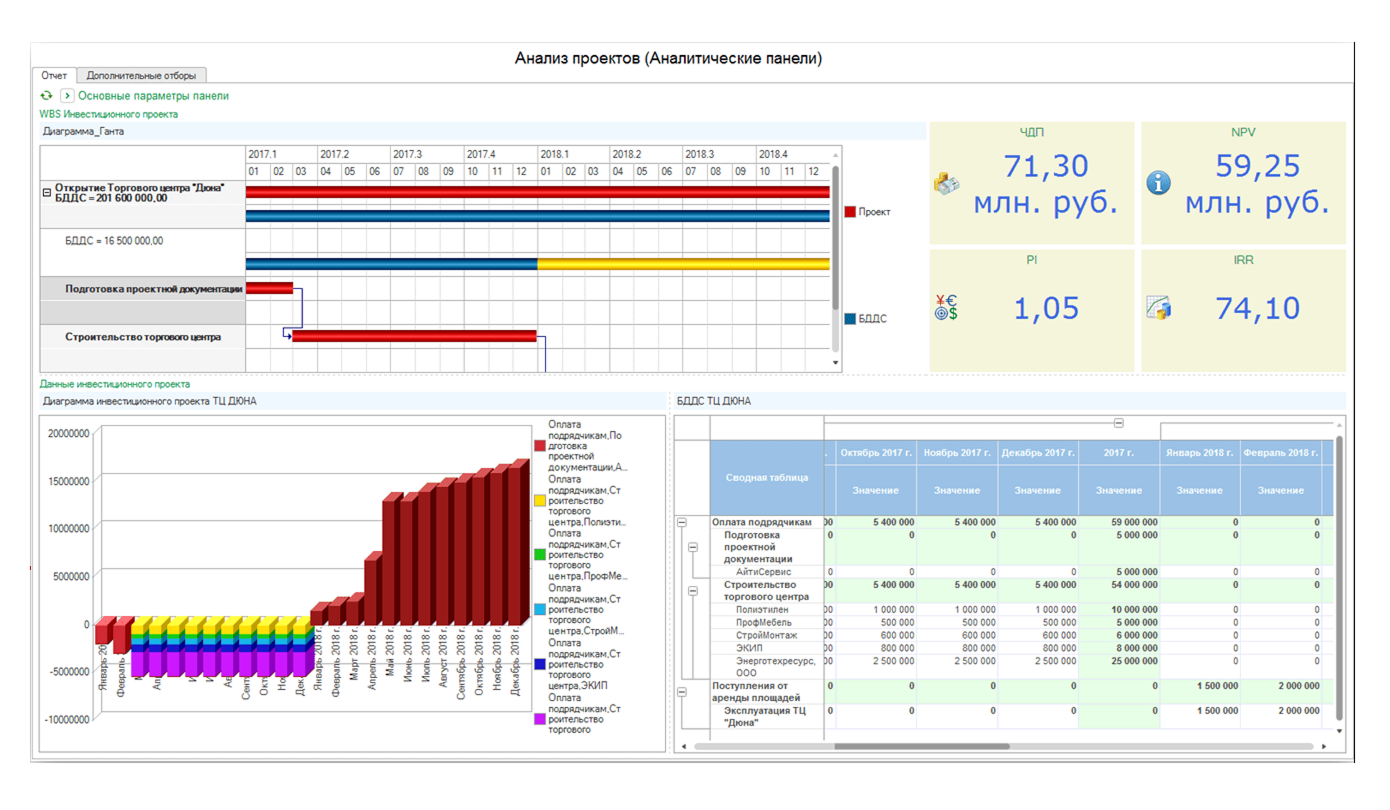
Task: Select the Отчет tab
Action: [54, 75]
